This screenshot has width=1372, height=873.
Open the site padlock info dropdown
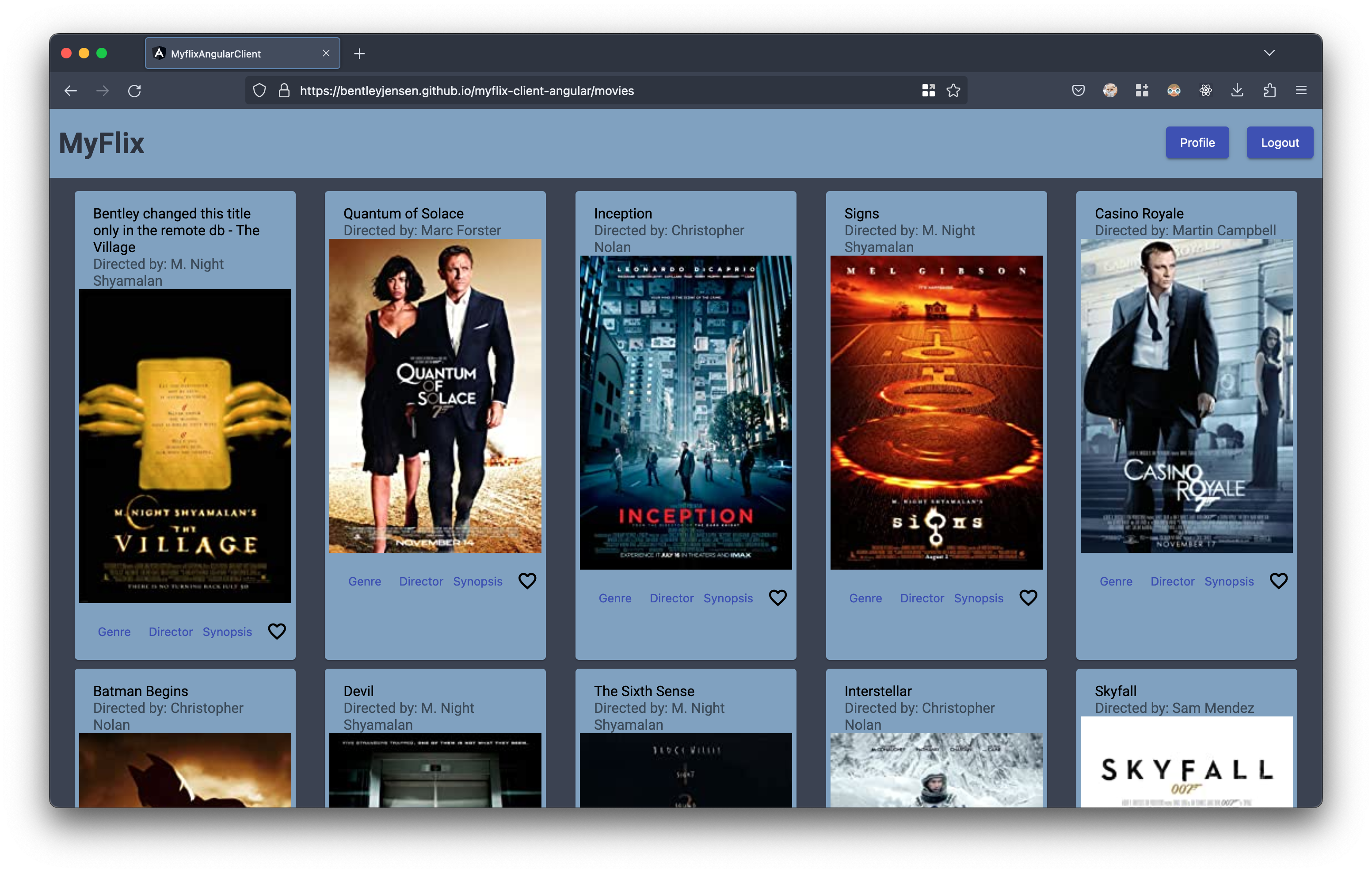click(x=284, y=91)
